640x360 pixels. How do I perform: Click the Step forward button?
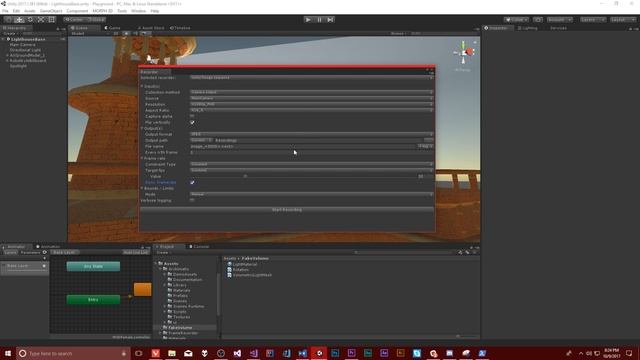tap(330, 20)
